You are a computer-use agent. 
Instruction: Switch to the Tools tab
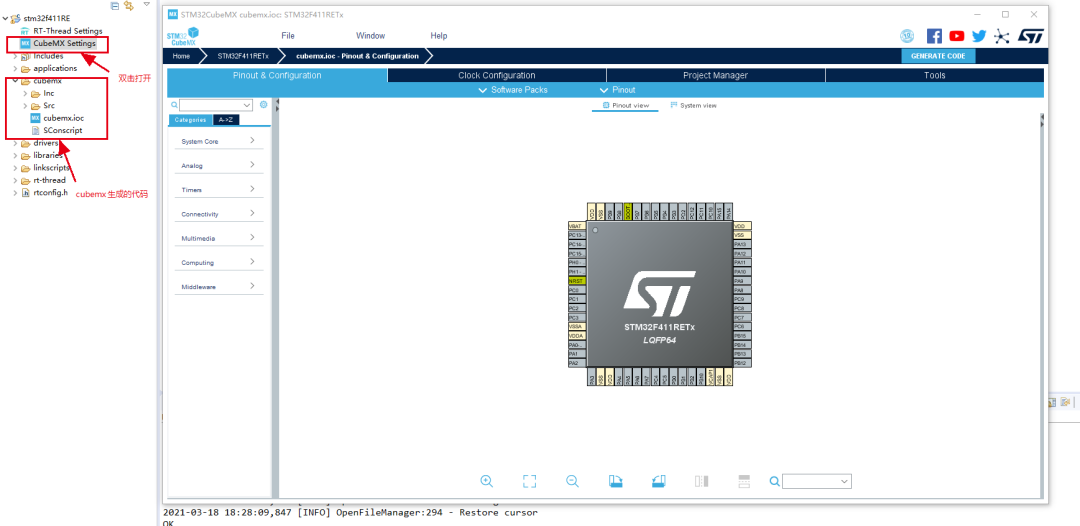[x=935, y=76]
